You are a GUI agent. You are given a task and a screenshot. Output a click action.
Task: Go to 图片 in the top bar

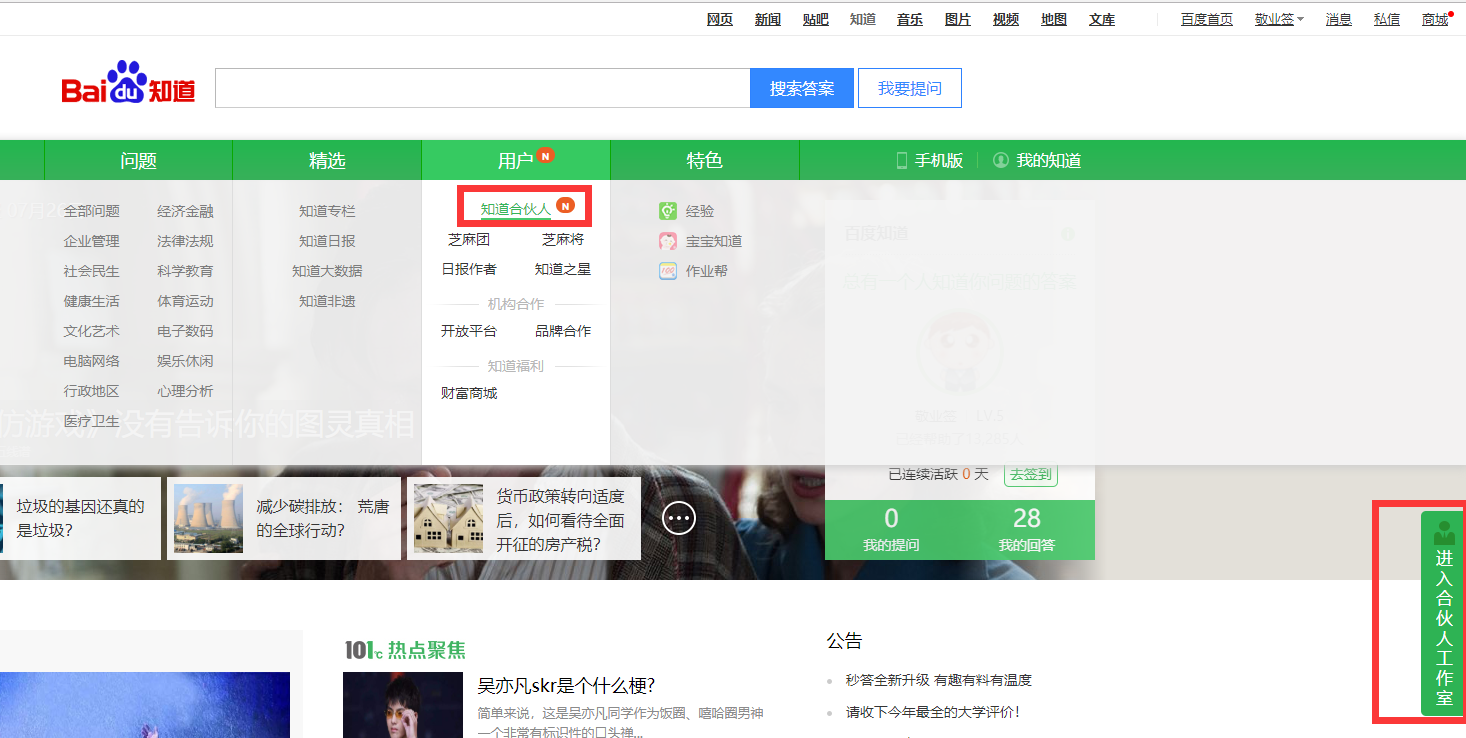(958, 19)
